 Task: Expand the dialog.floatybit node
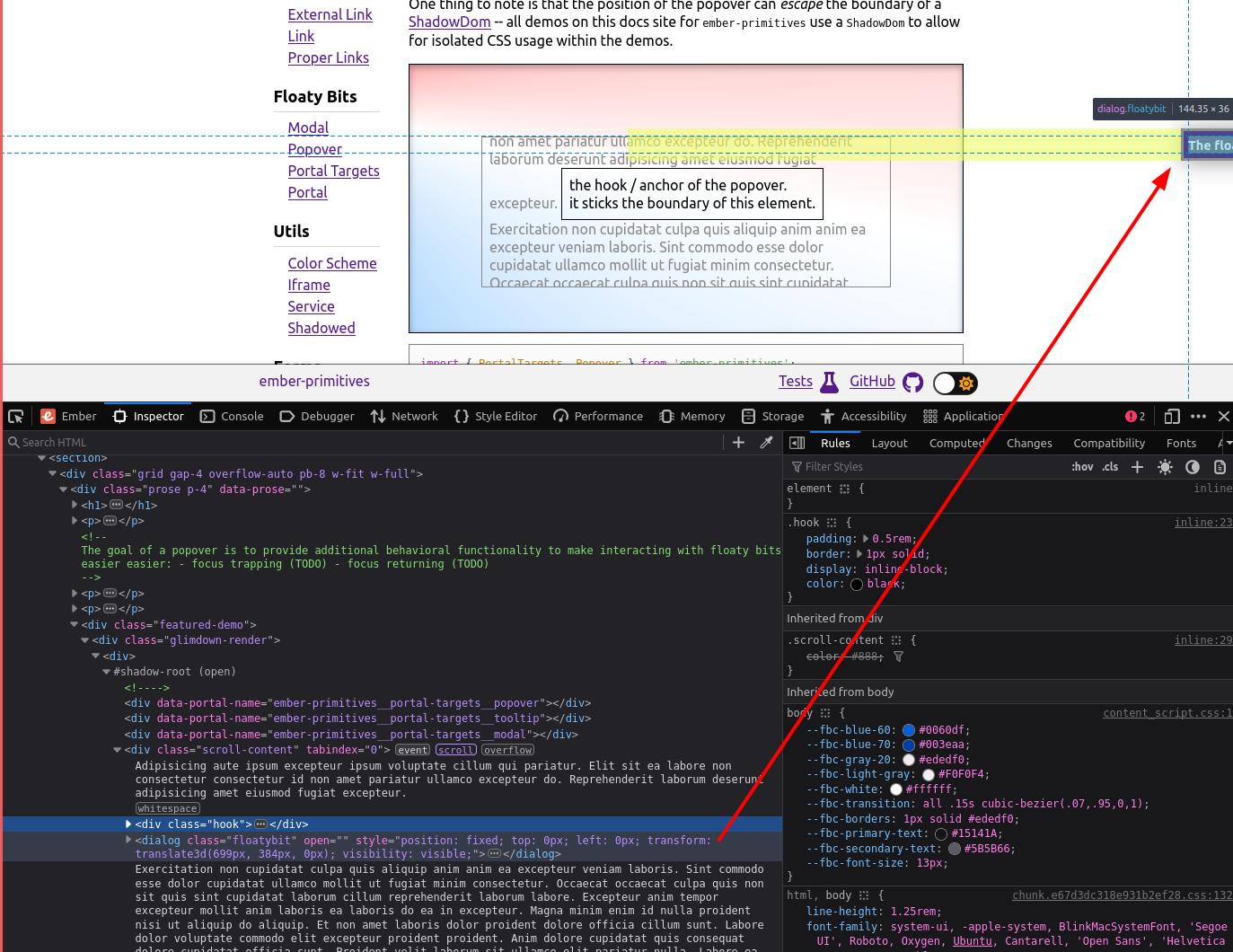point(128,840)
